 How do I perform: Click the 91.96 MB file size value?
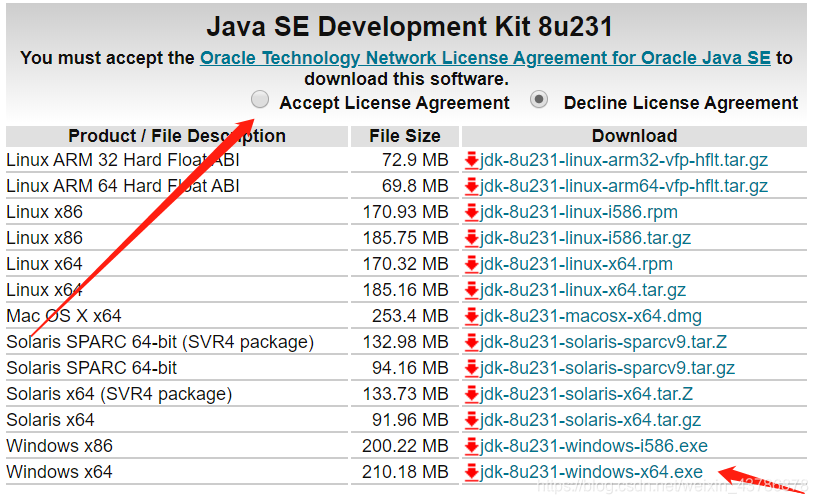[x=410, y=420]
